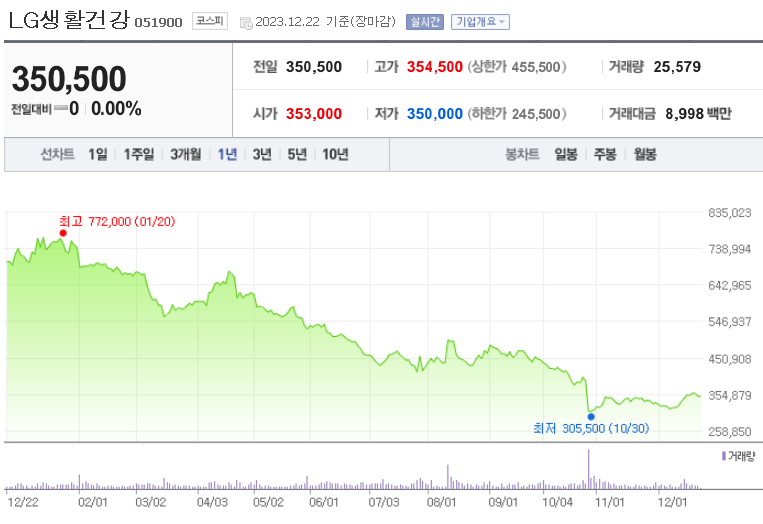Click the 최고 772,000 (01/20) label

[x=117, y=222]
